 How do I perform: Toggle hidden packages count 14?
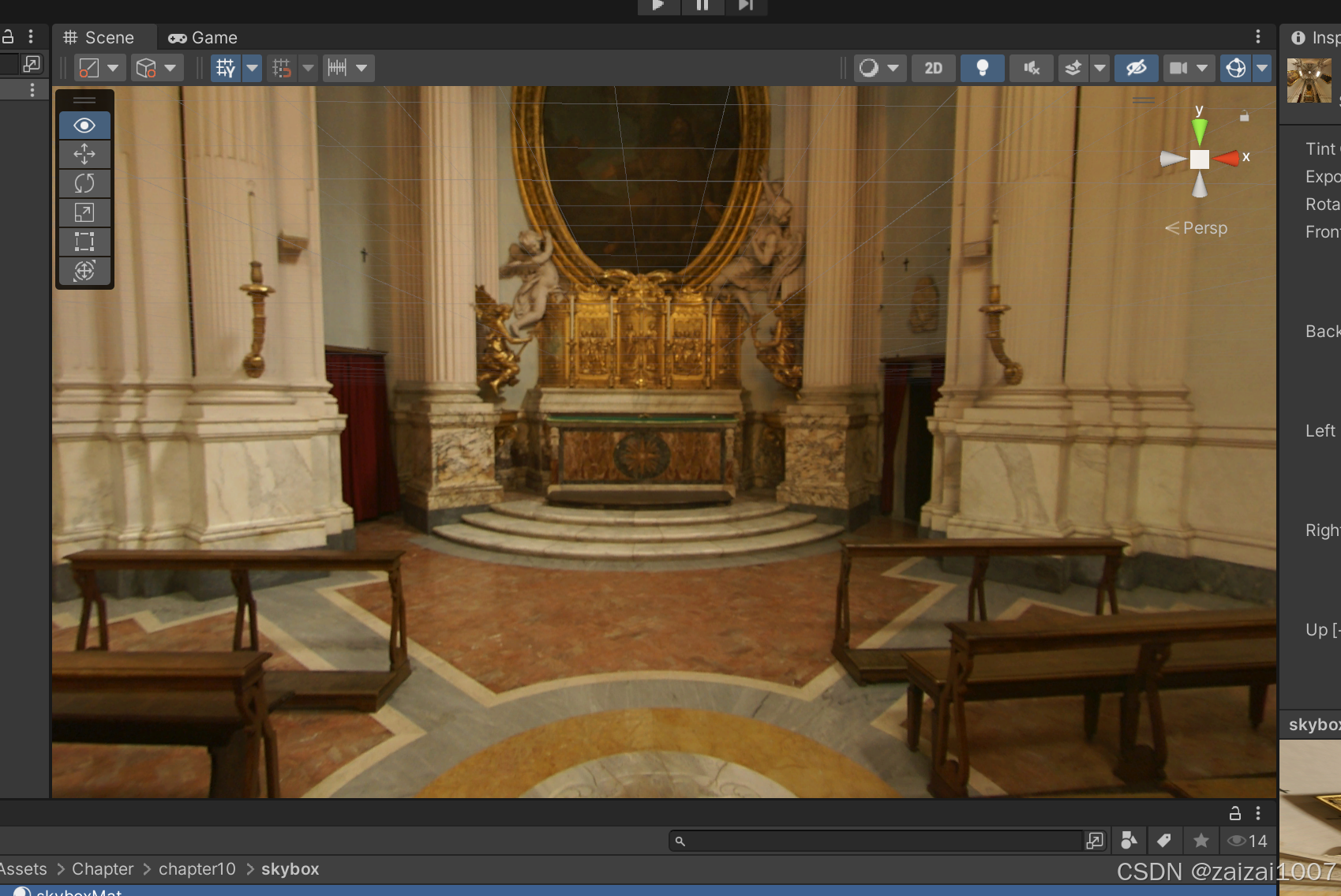[x=1248, y=841]
